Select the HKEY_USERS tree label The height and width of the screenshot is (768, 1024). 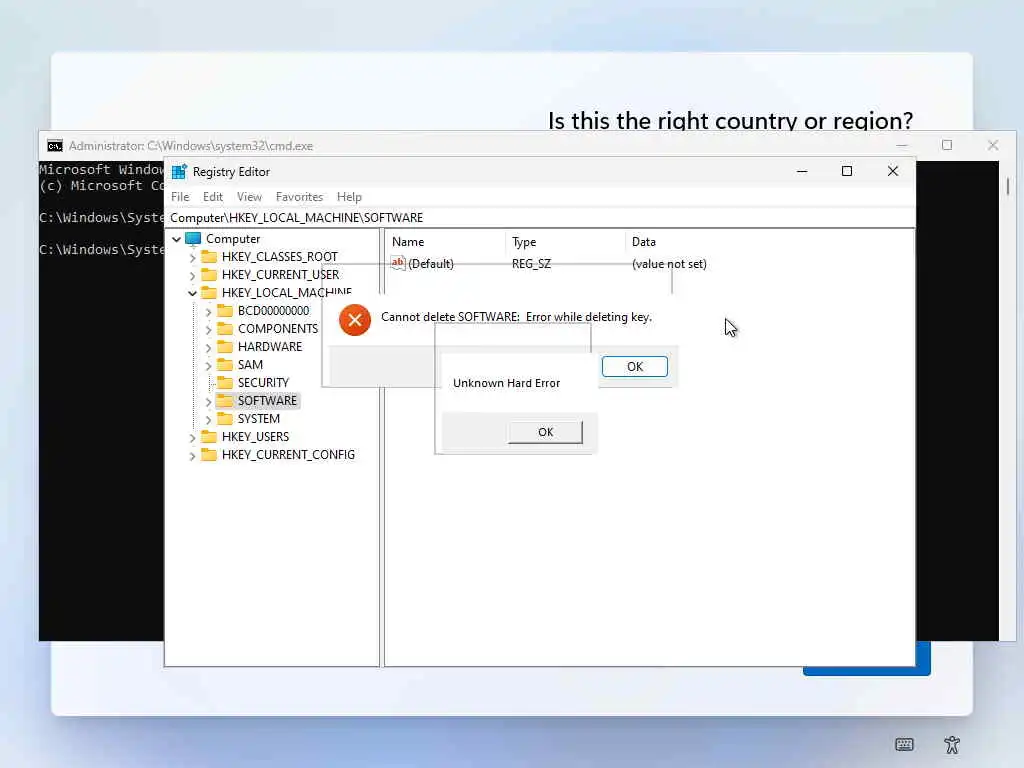[x=255, y=436]
